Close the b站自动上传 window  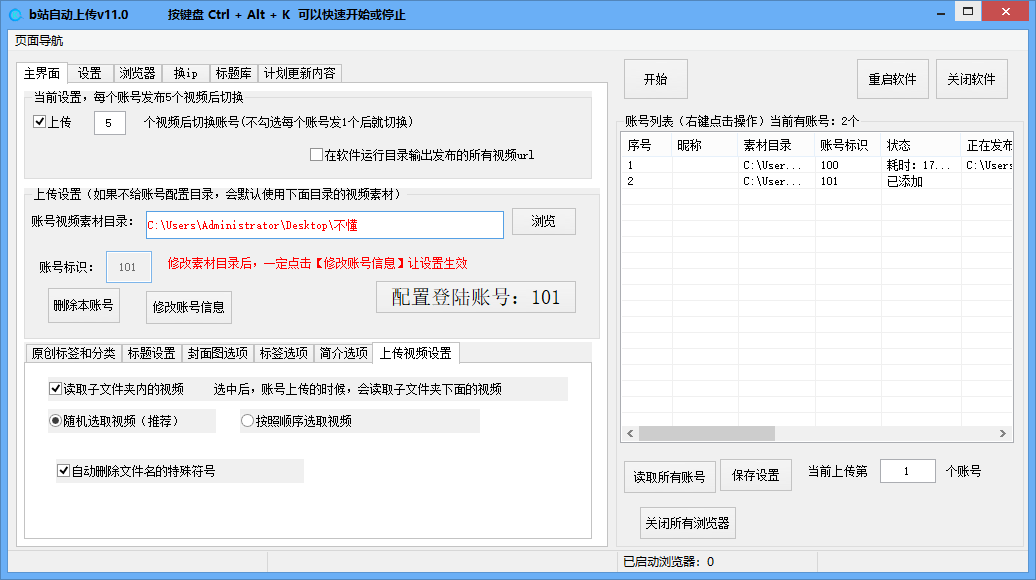click(1006, 12)
